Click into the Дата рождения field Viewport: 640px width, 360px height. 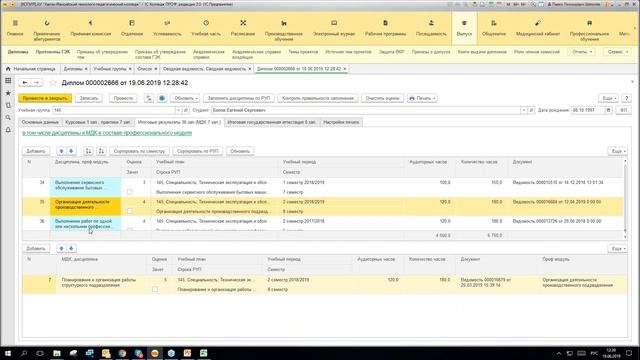587,110
